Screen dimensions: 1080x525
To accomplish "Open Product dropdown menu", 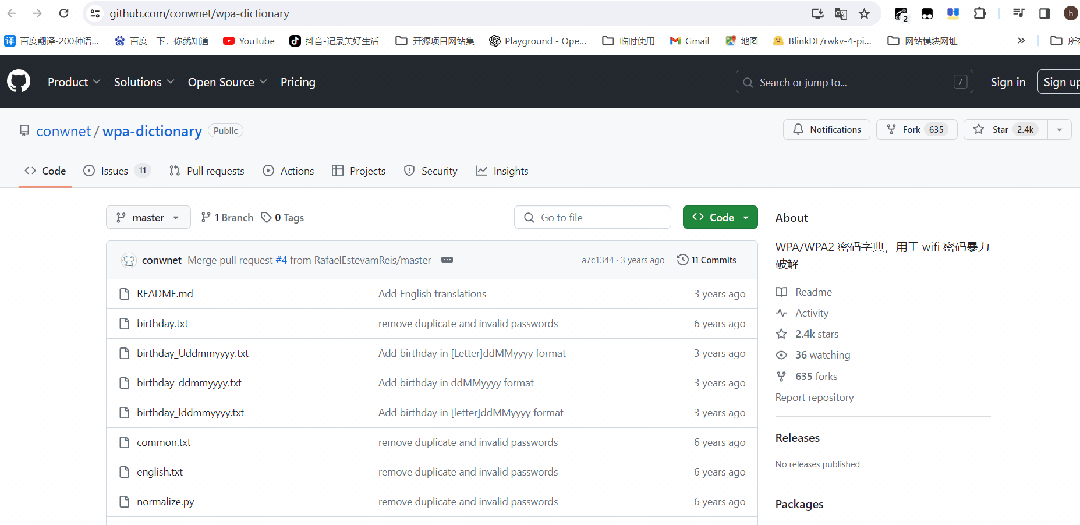I will (74, 82).
